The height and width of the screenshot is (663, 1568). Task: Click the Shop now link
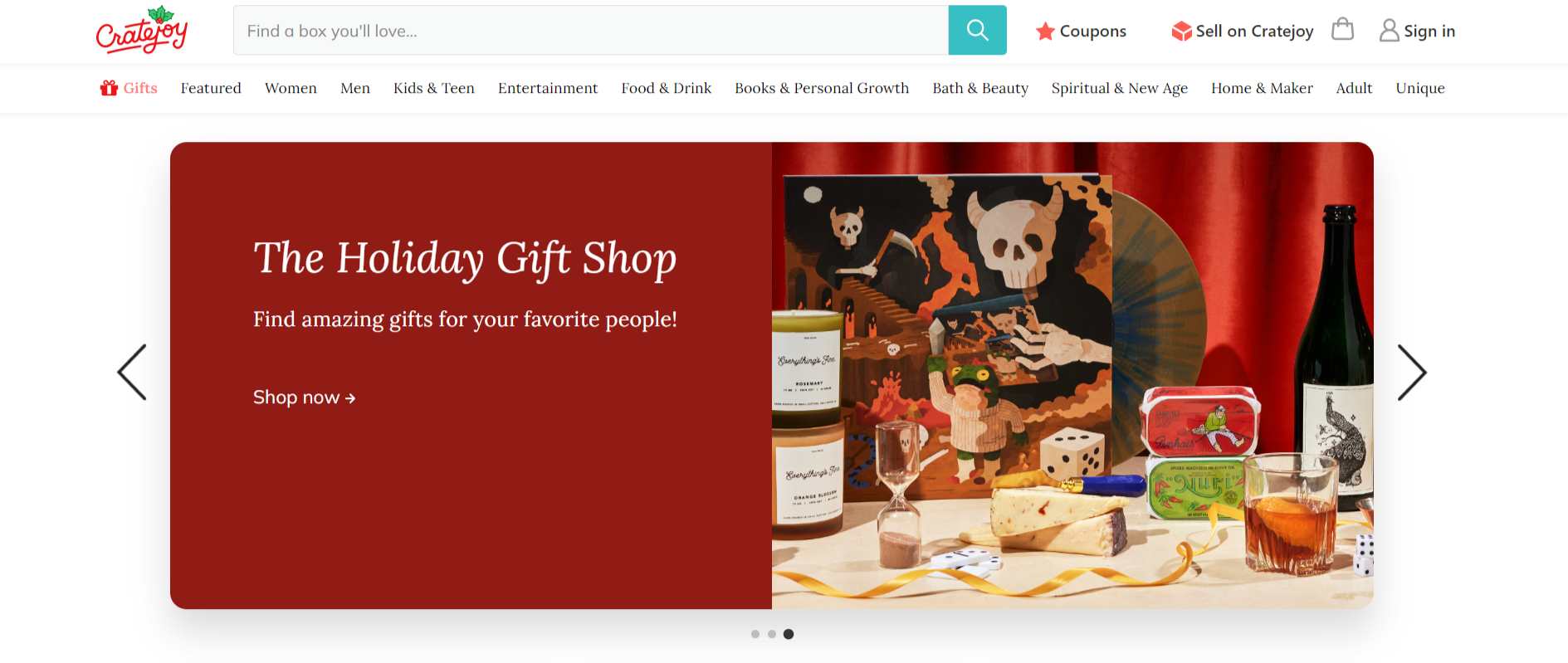coord(304,397)
